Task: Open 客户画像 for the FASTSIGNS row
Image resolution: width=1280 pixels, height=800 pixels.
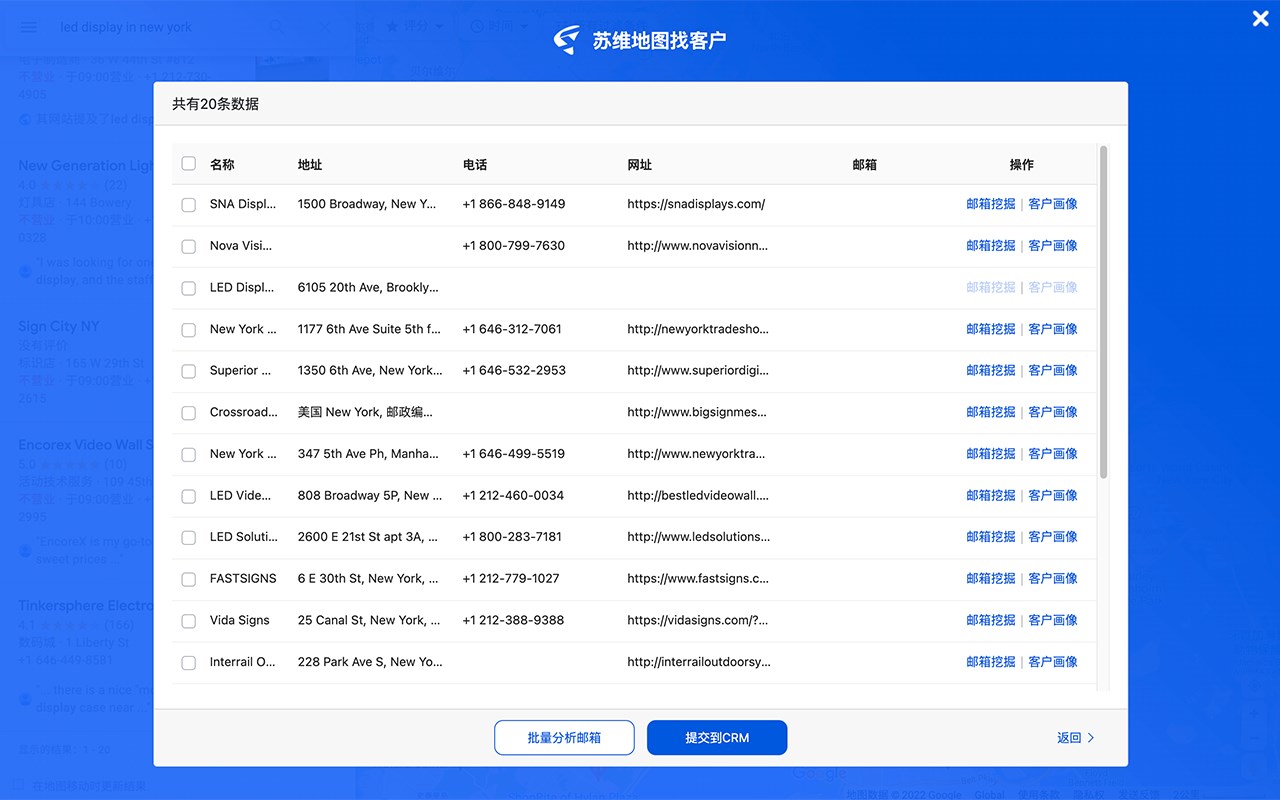Action: [1053, 579]
